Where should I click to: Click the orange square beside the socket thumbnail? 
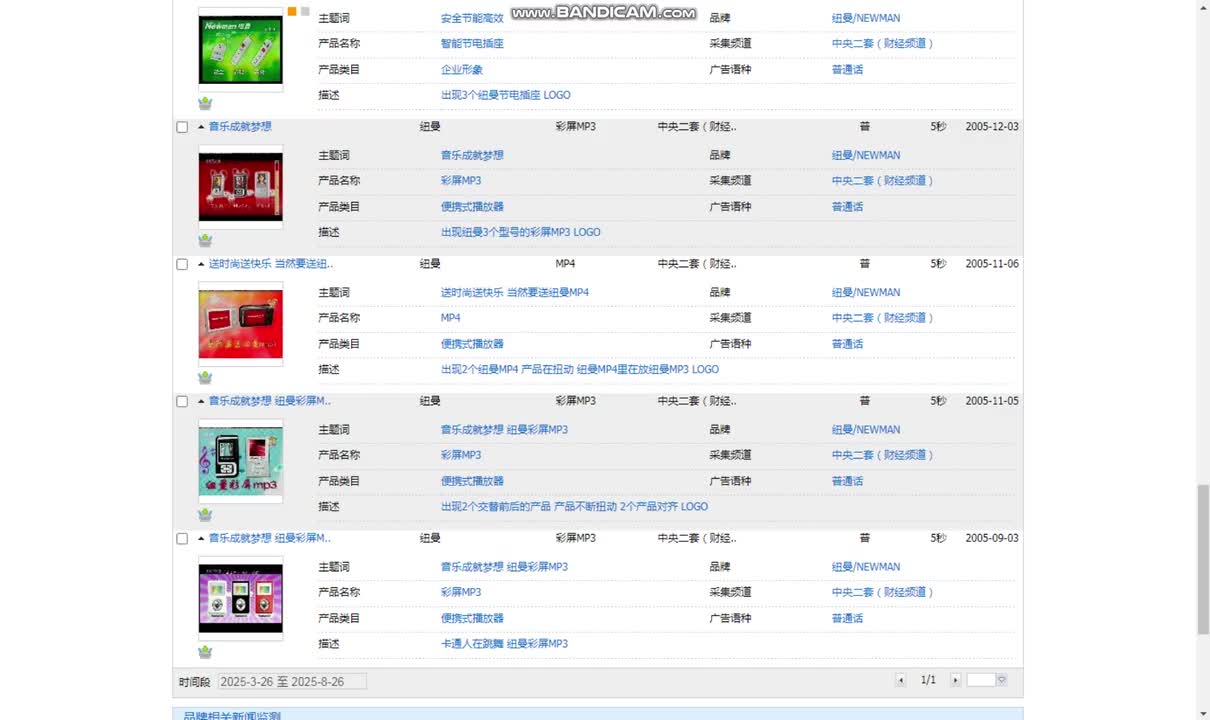click(x=292, y=11)
